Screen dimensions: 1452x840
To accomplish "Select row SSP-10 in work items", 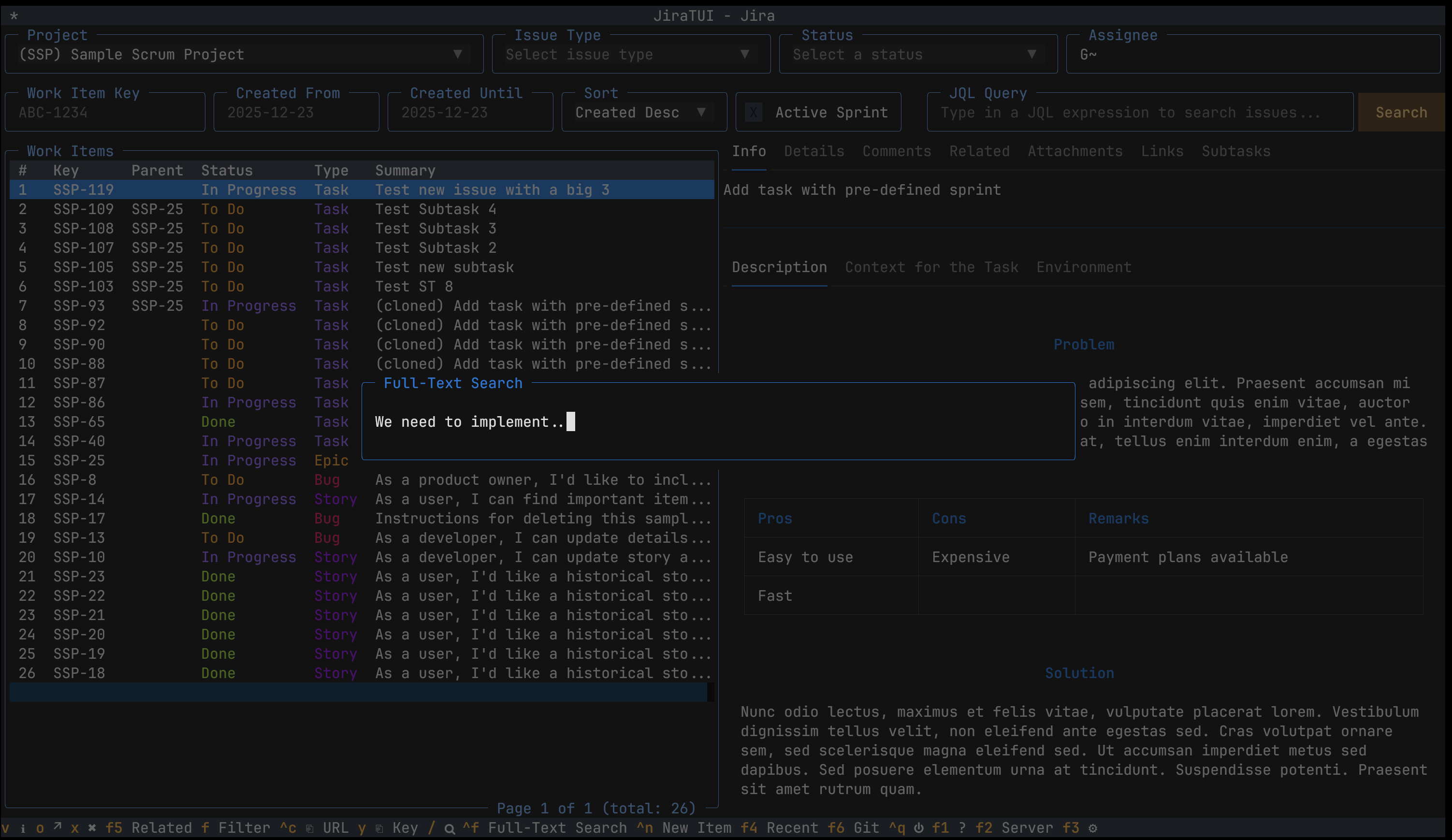I will [x=362, y=557].
